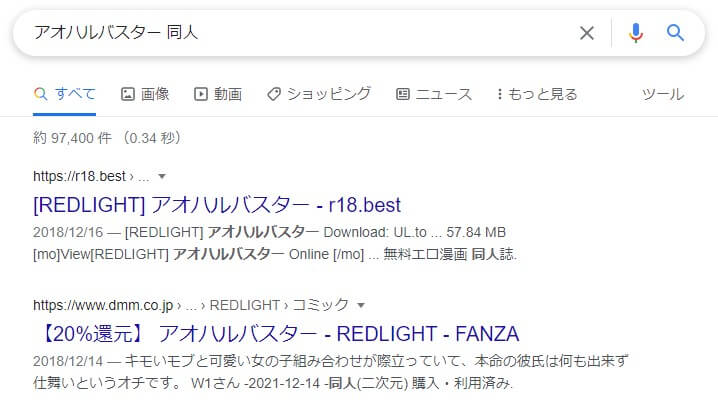Open the r18.best result title link

pos(217,205)
